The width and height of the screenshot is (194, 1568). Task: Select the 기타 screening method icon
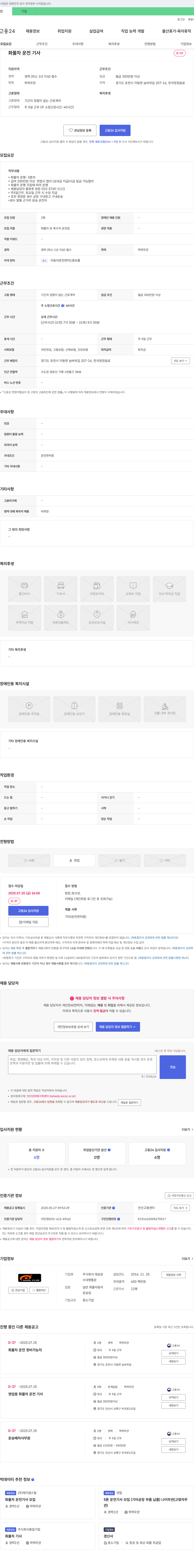point(165,861)
